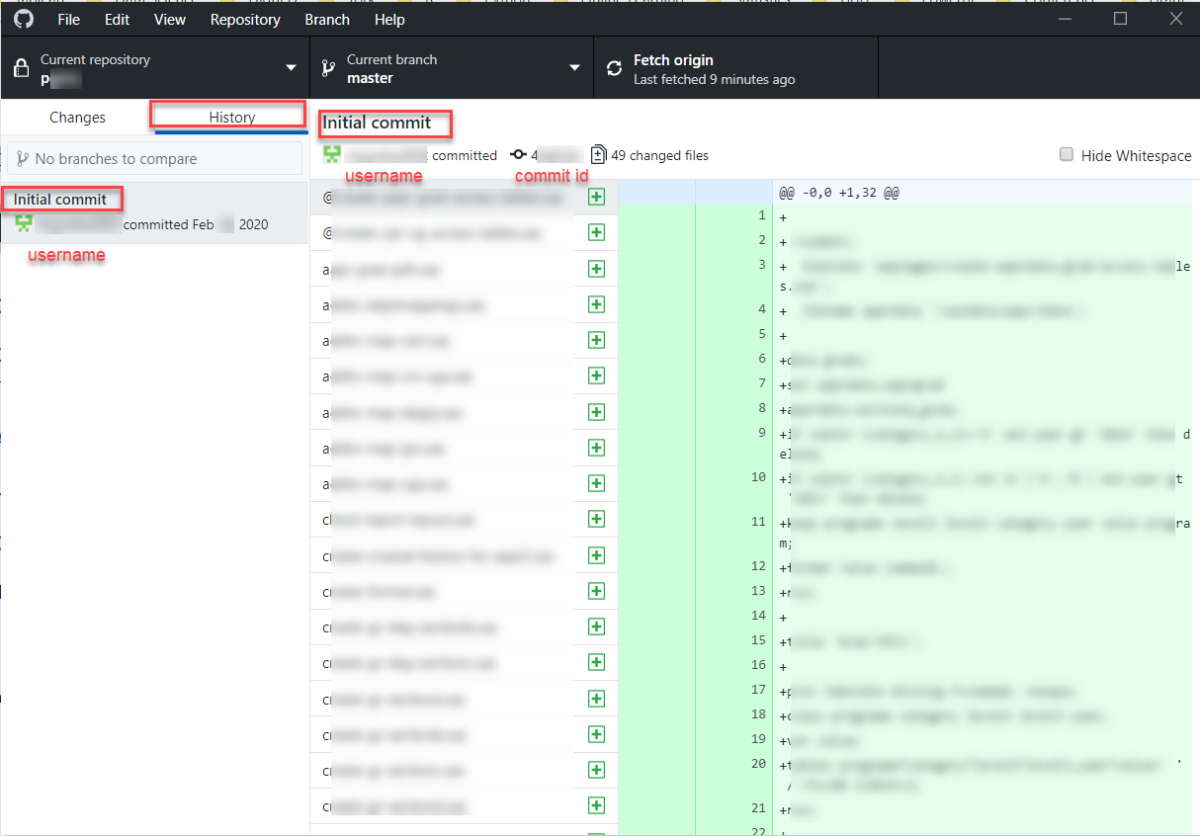Click the sync arrows icon for Fetch origin
The image size is (1200, 836).
tap(614, 68)
